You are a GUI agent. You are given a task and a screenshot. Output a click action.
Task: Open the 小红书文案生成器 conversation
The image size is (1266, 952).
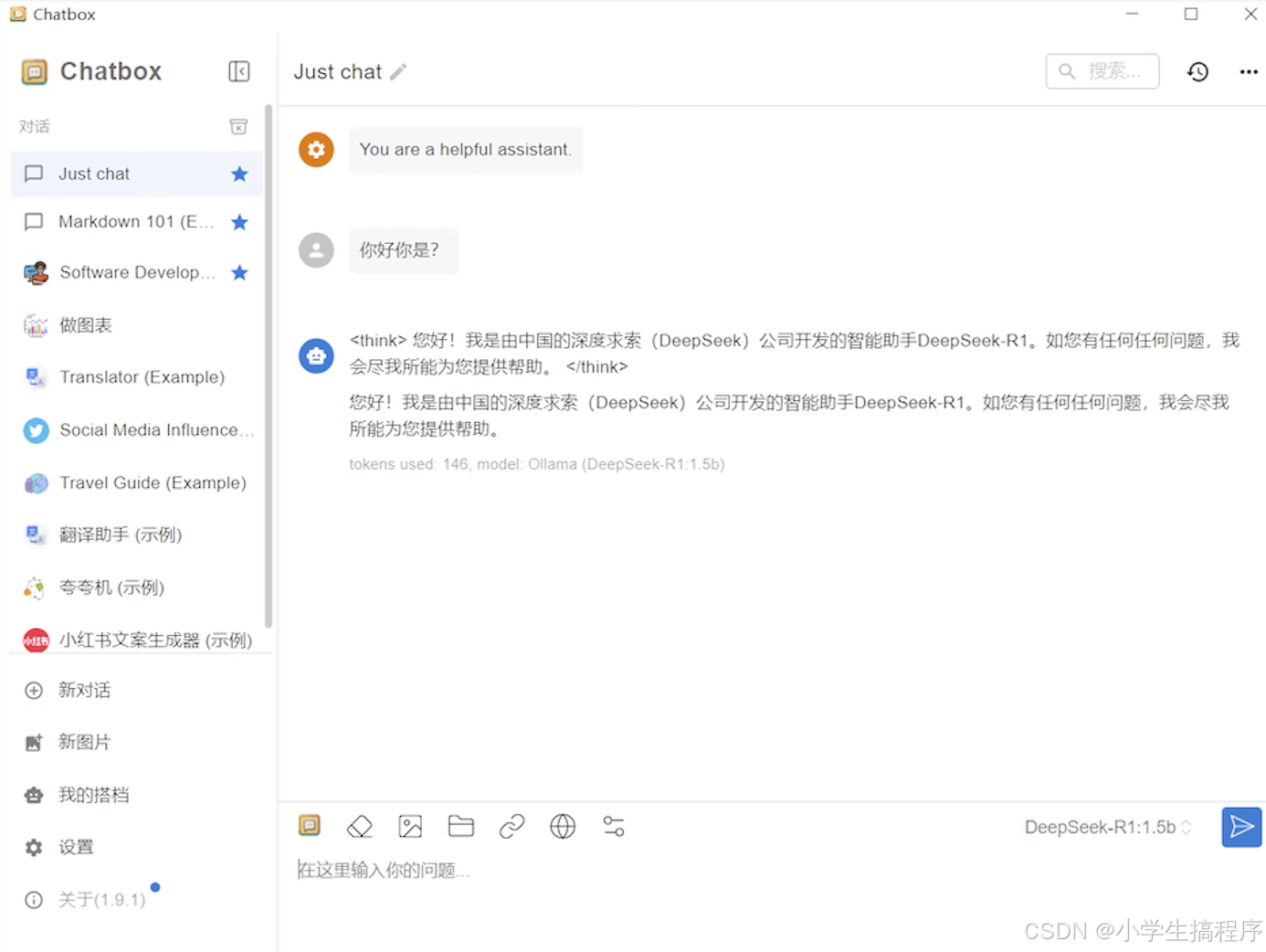tap(136, 640)
